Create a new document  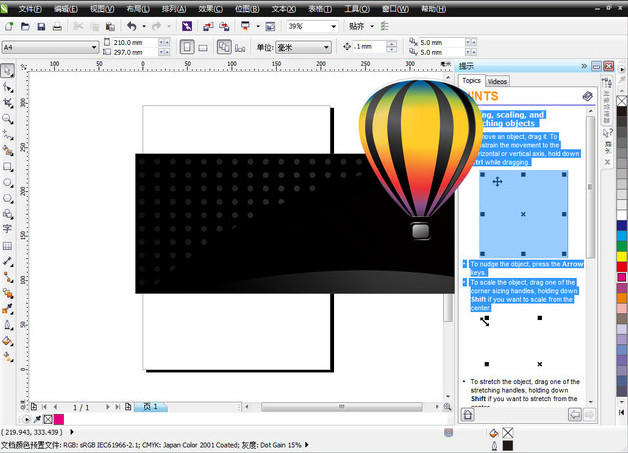9,26
